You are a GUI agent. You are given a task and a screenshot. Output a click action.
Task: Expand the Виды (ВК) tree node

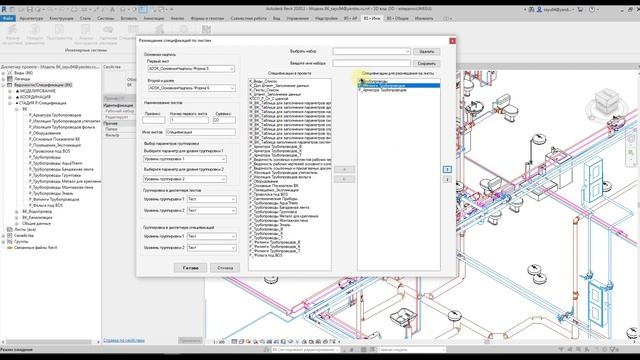[x=3, y=73]
